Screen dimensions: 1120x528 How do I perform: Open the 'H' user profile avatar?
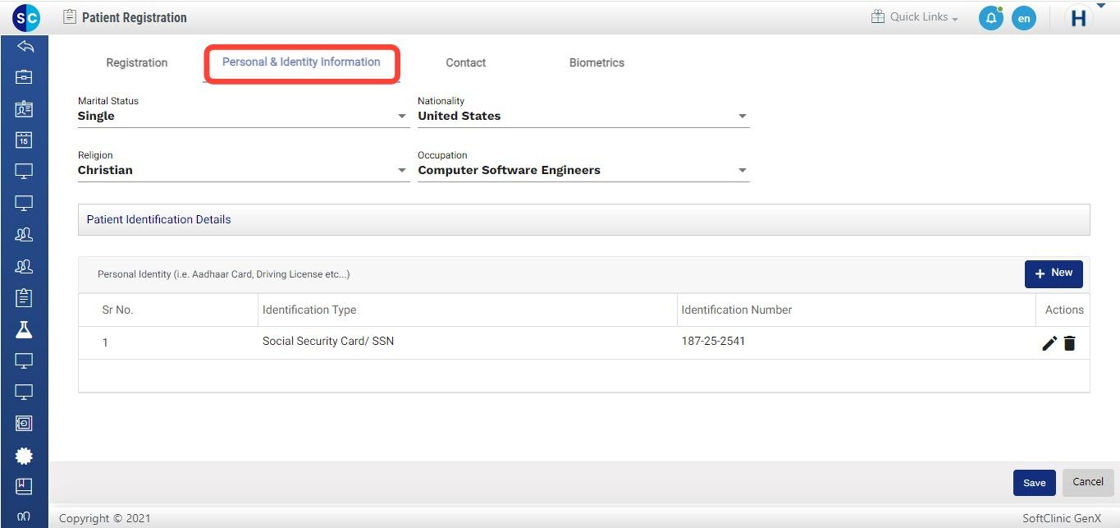tap(1079, 19)
